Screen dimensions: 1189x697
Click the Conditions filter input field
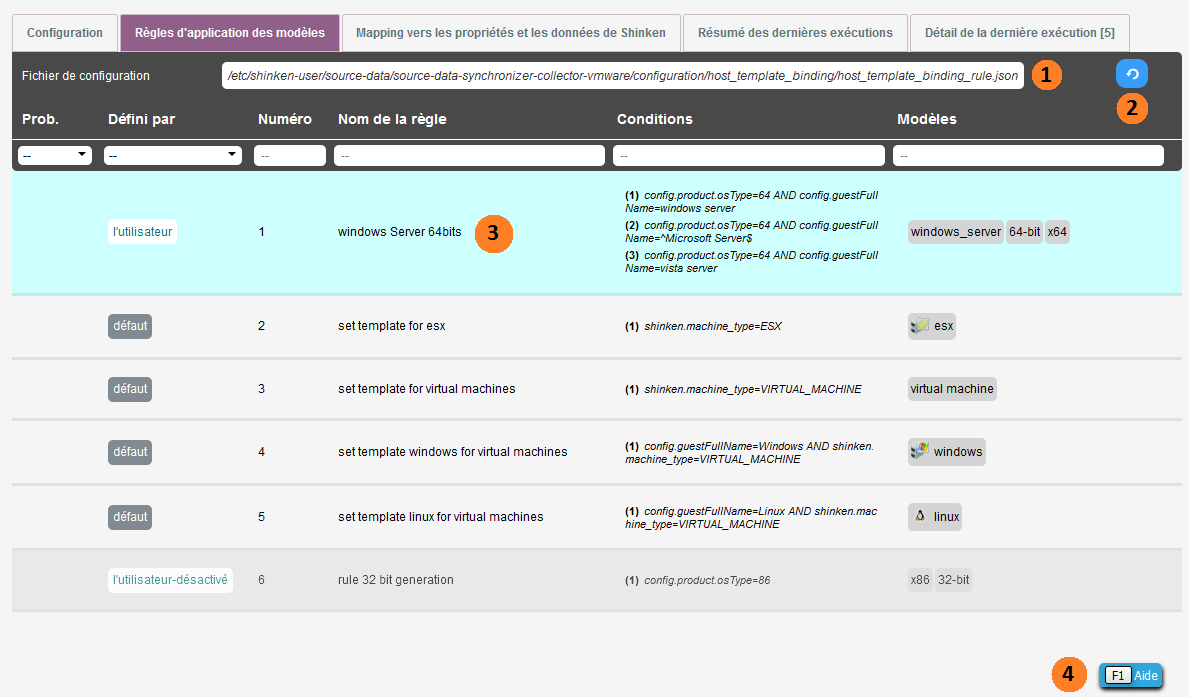coord(748,156)
